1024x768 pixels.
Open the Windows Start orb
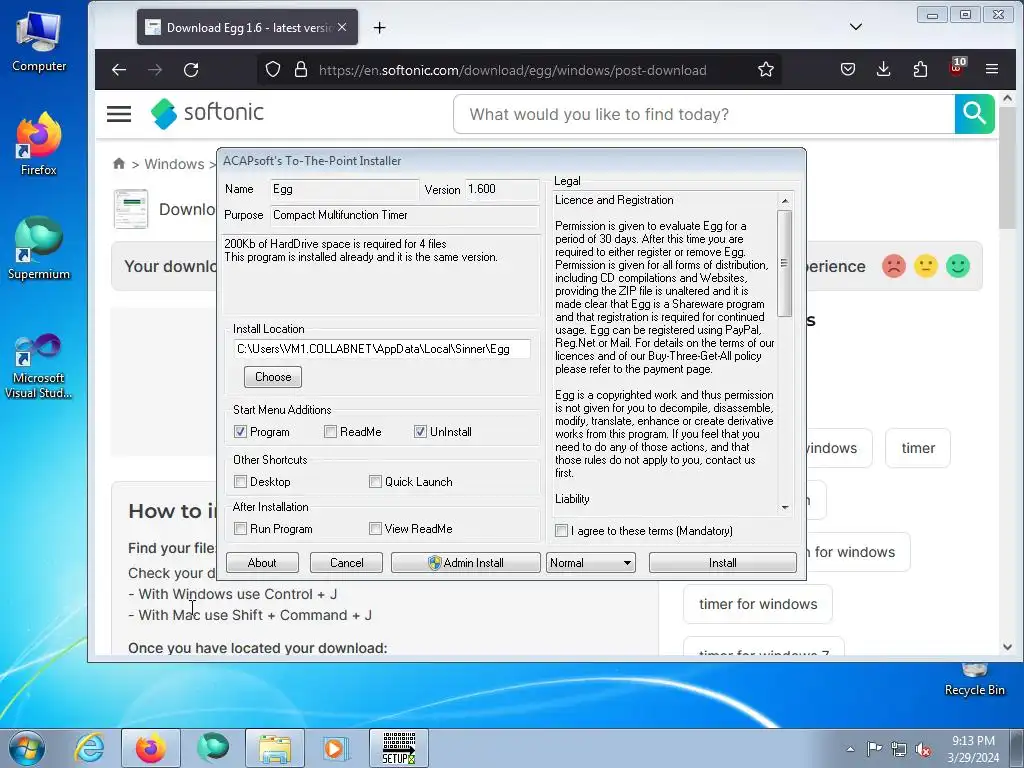pyautogui.click(x=27, y=748)
